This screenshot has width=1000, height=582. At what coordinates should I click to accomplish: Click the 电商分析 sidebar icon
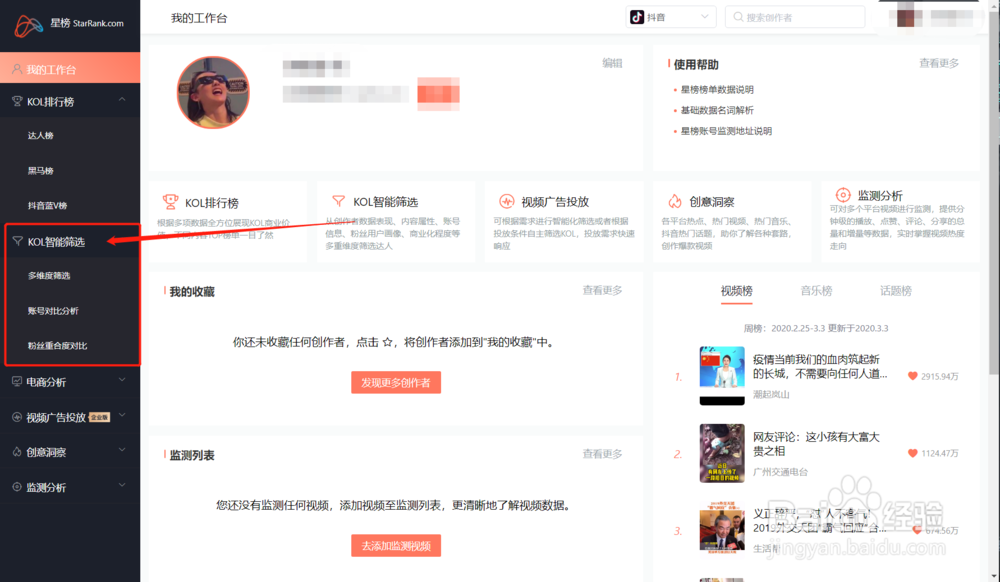point(18,381)
